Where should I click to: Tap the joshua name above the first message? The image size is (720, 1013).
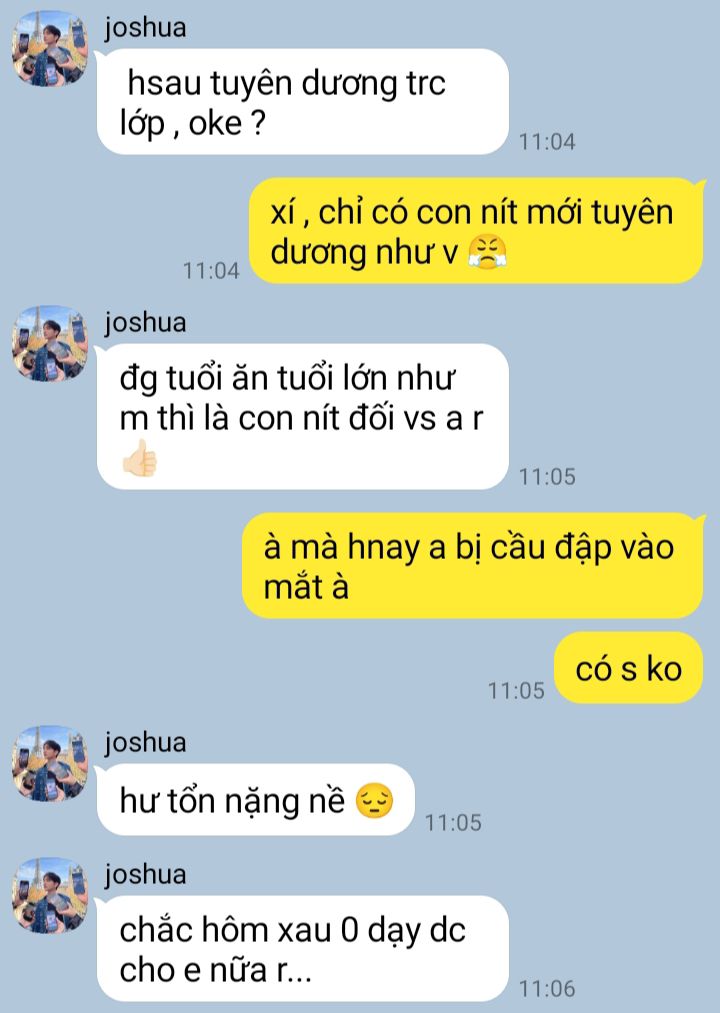click(x=145, y=28)
